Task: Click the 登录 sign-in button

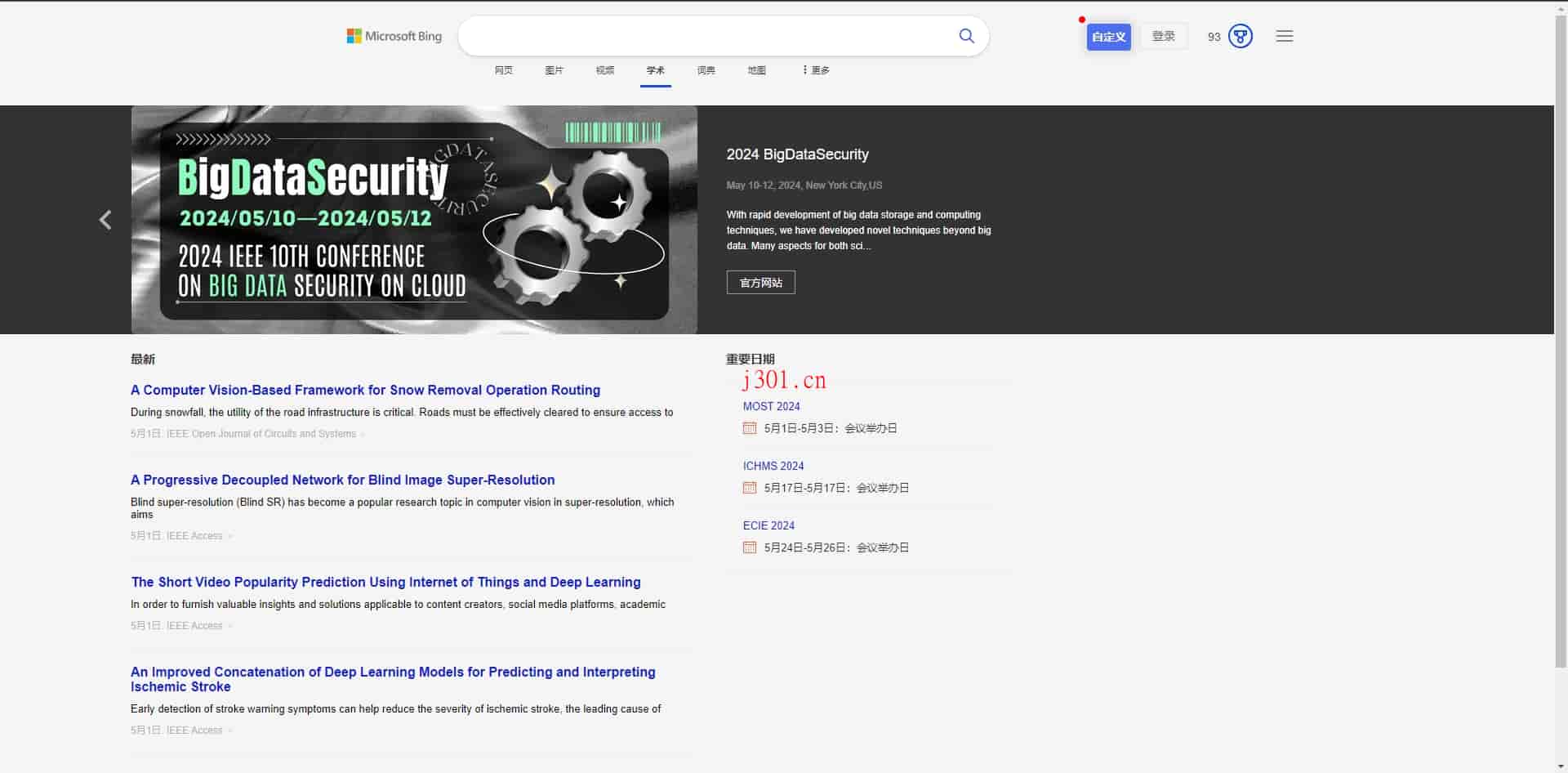Action: (x=1163, y=36)
